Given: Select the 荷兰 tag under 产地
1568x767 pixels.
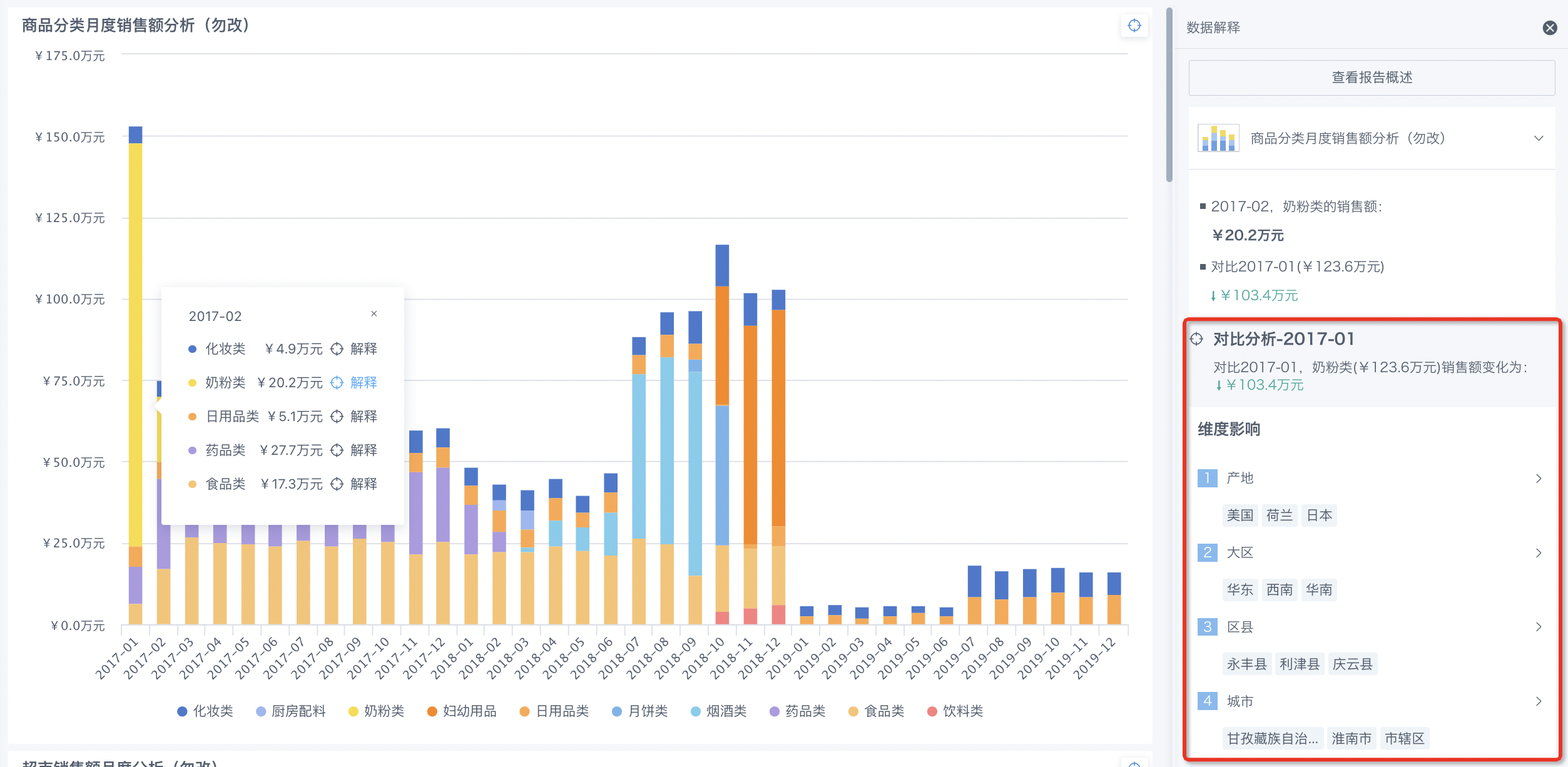Looking at the screenshot, I should click(x=1279, y=516).
